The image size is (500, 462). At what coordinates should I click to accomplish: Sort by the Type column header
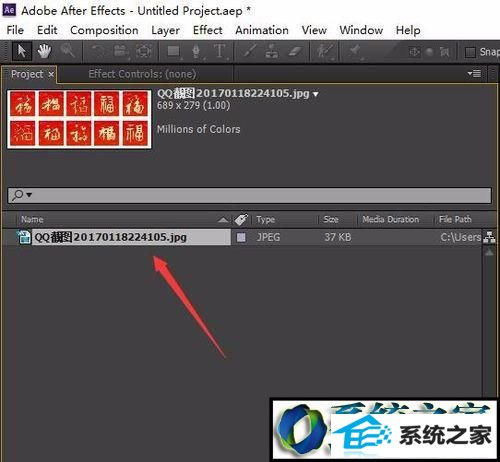pyautogui.click(x=265, y=219)
